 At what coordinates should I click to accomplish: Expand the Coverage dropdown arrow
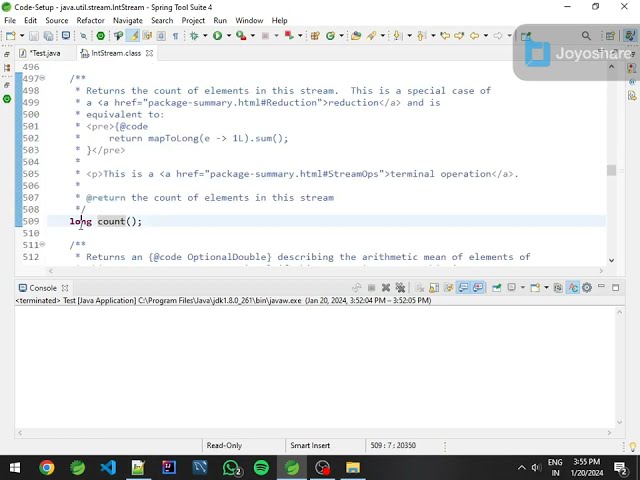click(x=253, y=36)
